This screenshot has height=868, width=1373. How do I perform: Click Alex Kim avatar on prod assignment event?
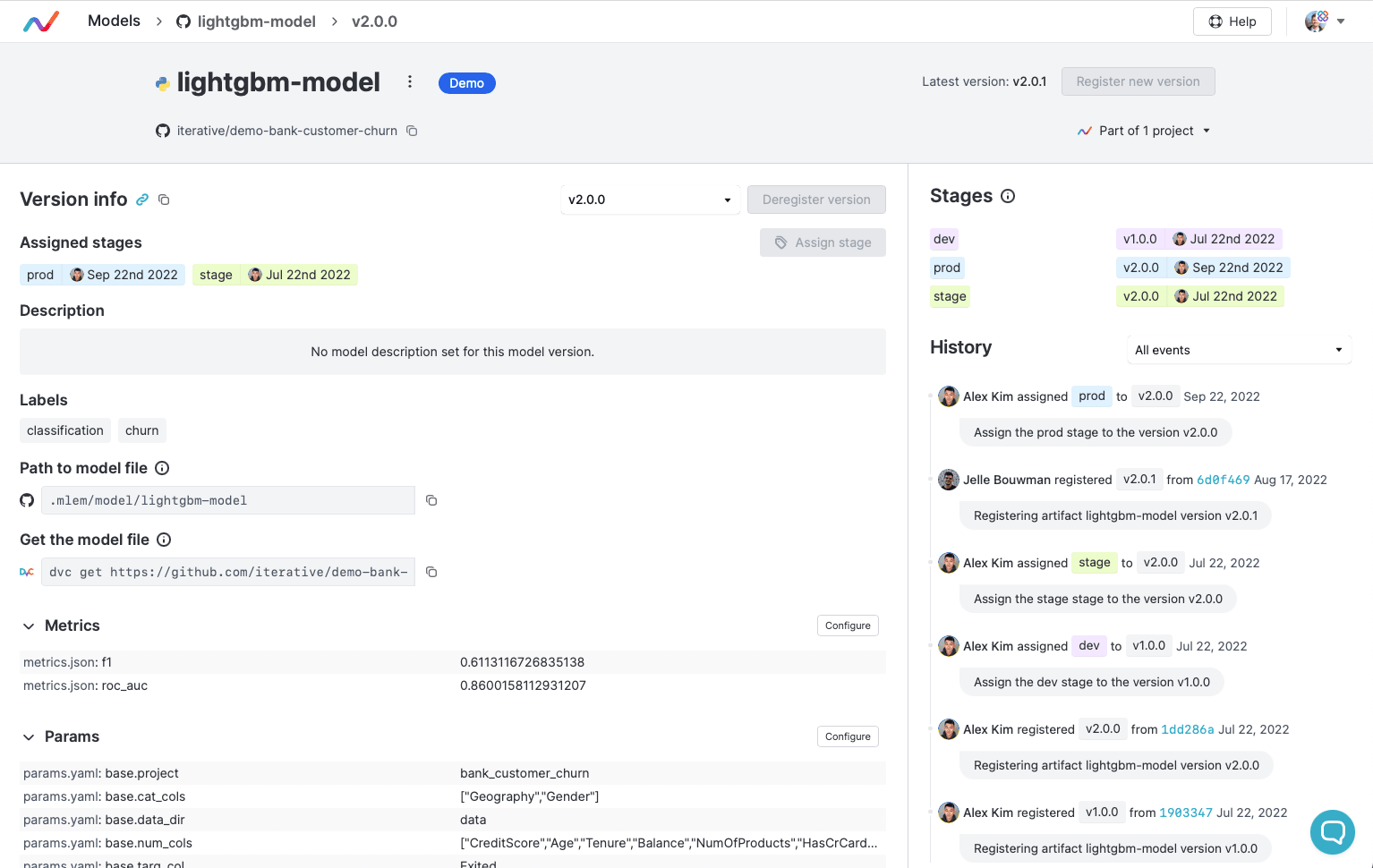pyautogui.click(x=949, y=396)
